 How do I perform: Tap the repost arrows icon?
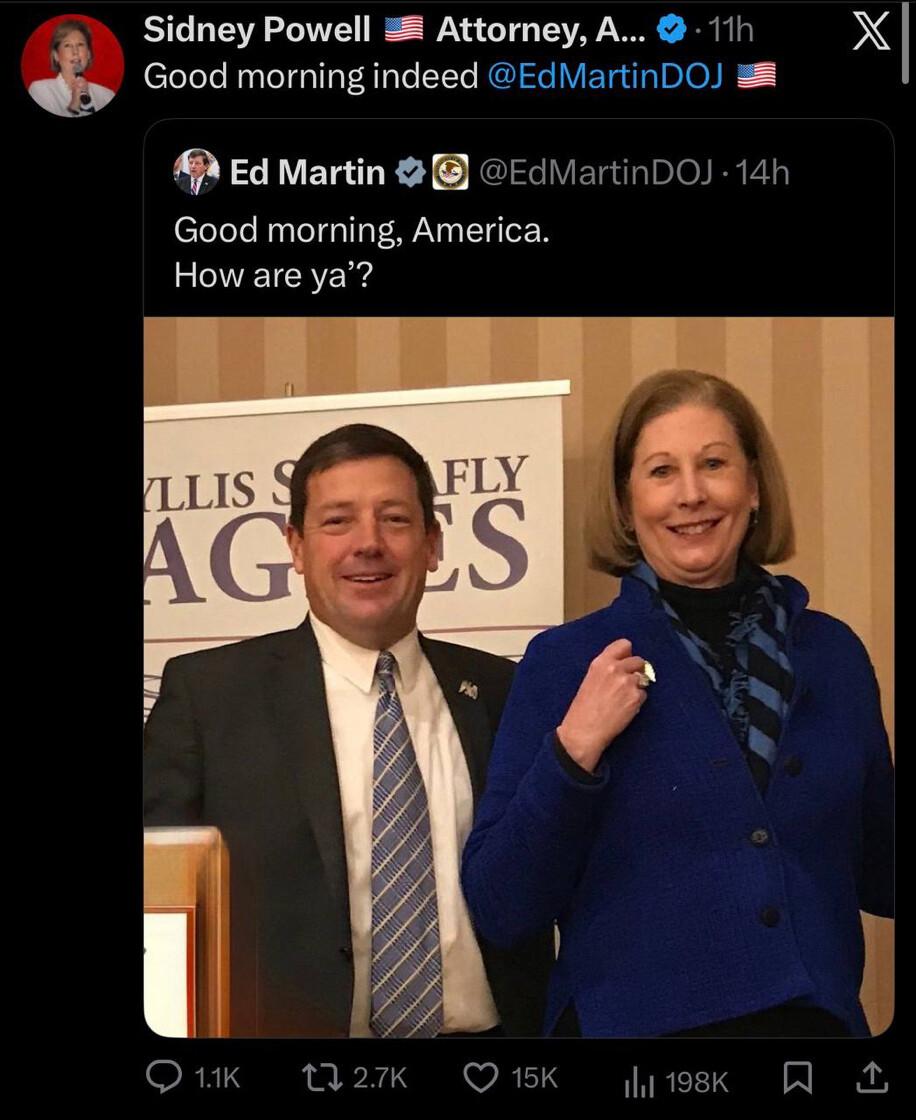[322, 1077]
